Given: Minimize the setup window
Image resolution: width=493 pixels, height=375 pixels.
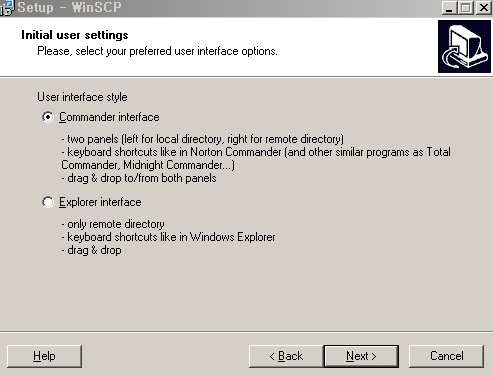Looking at the screenshot, I should [449, 7].
